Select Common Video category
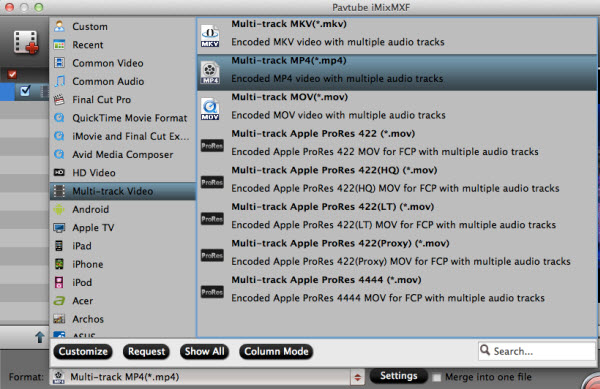Image resolution: width=600 pixels, height=389 pixels. pos(122,63)
